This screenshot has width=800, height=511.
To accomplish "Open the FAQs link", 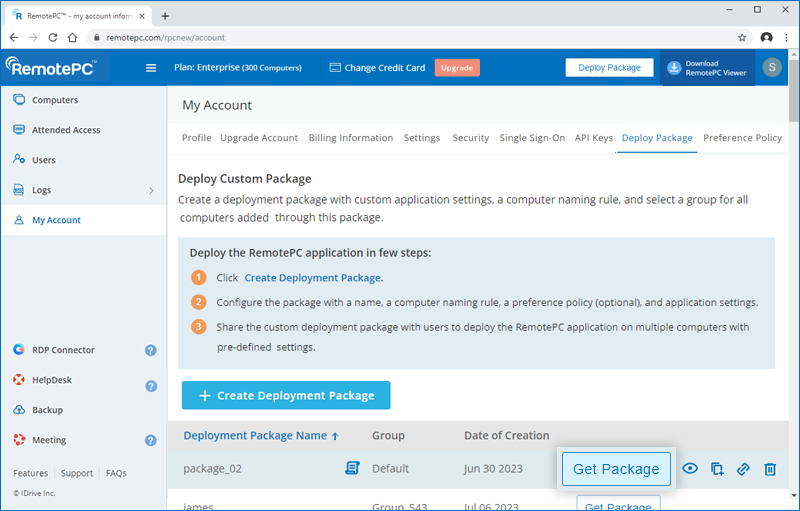I will click(x=116, y=473).
